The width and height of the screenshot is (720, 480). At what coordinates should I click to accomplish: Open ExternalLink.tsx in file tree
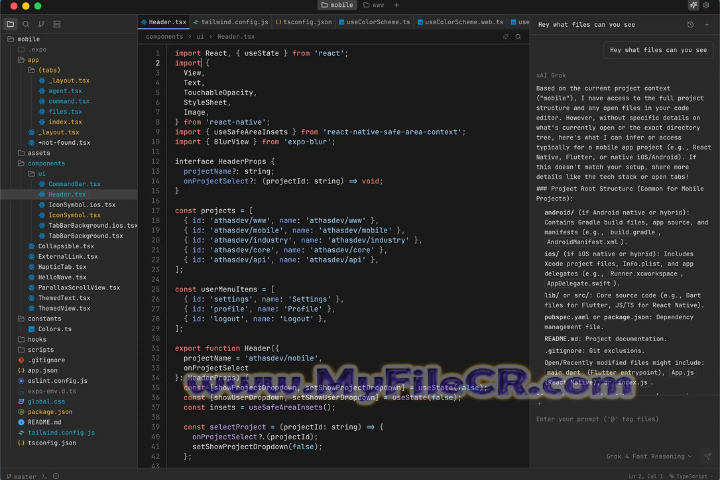[63, 257]
